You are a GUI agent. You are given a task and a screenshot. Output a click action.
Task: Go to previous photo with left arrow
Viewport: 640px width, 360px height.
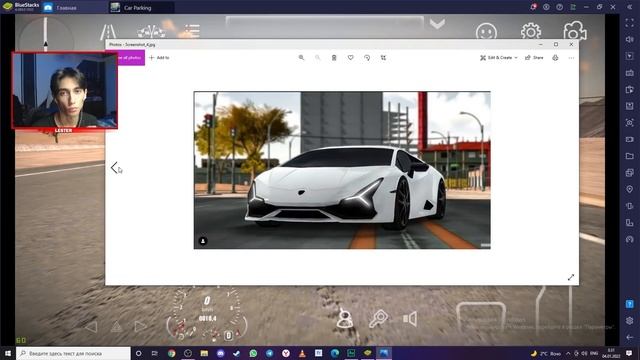[114, 167]
